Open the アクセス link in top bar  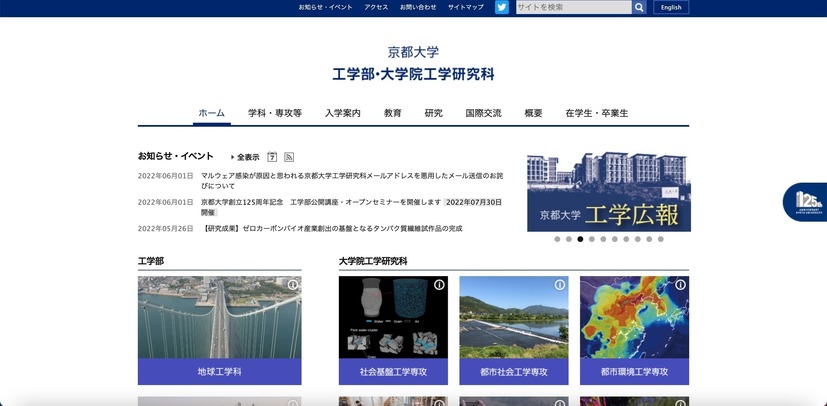[x=376, y=7]
